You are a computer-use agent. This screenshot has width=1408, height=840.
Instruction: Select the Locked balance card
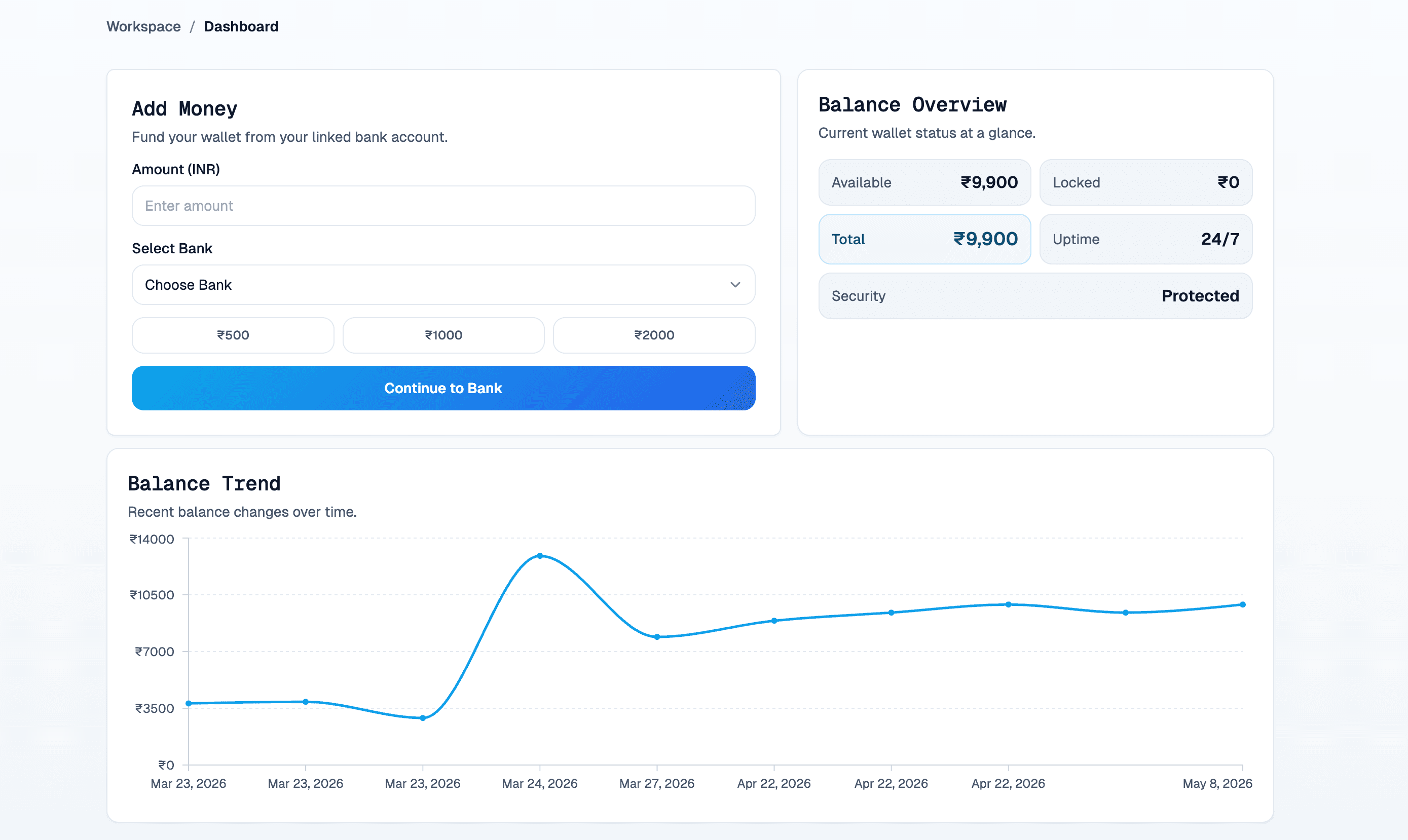point(1146,182)
